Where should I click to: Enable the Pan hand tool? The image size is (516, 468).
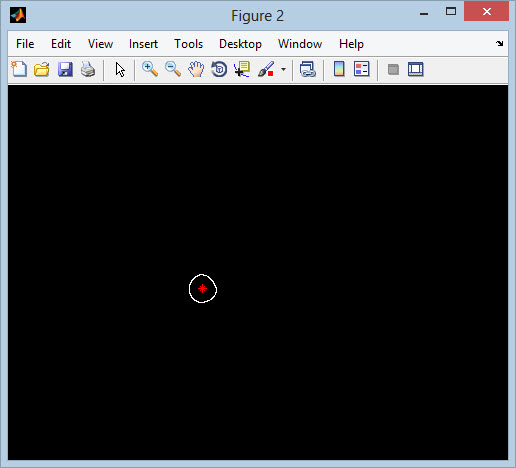(196, 69)
